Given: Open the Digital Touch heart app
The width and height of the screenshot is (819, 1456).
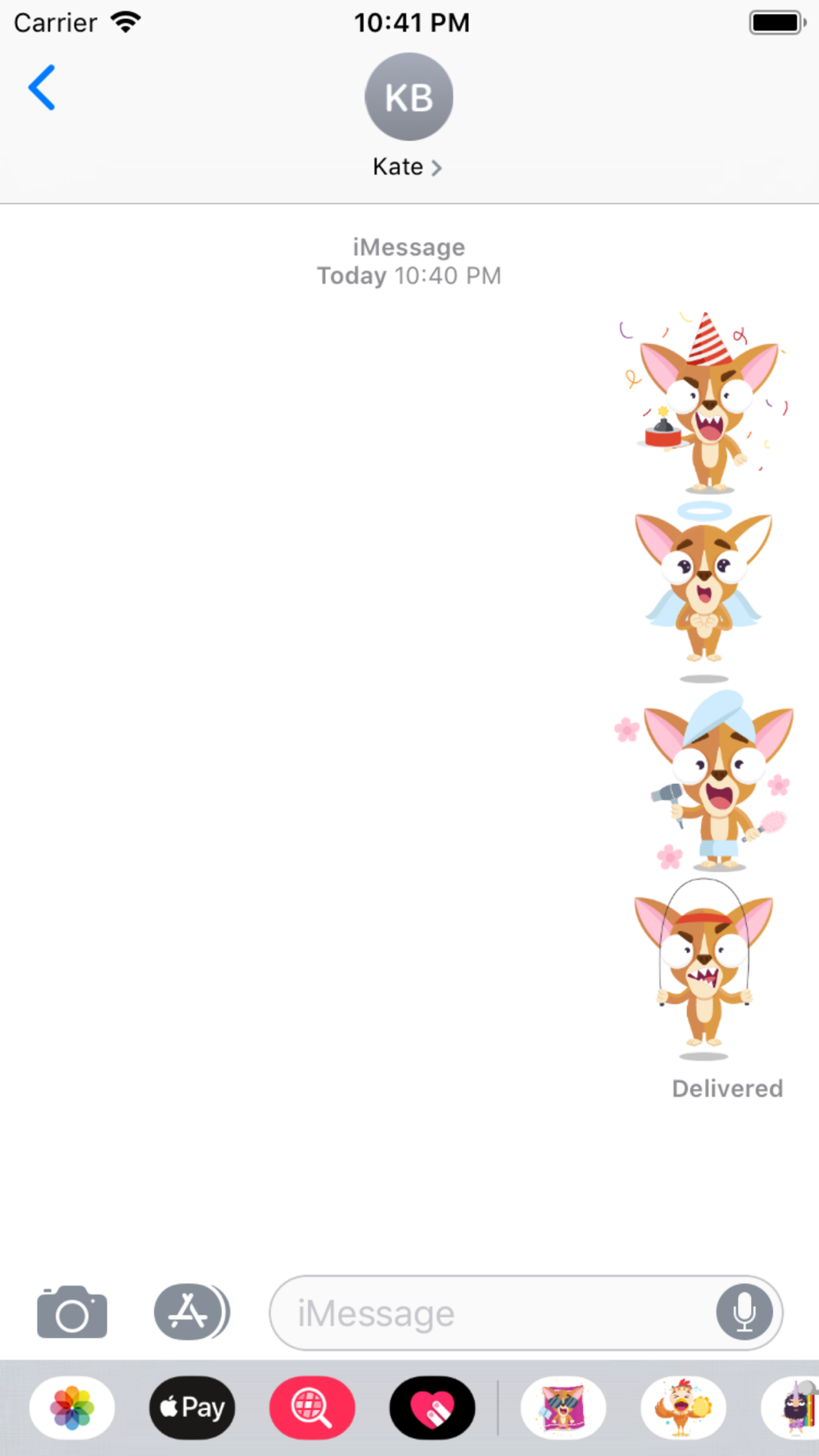Looking at the screenshot, I should [432, 1408].
